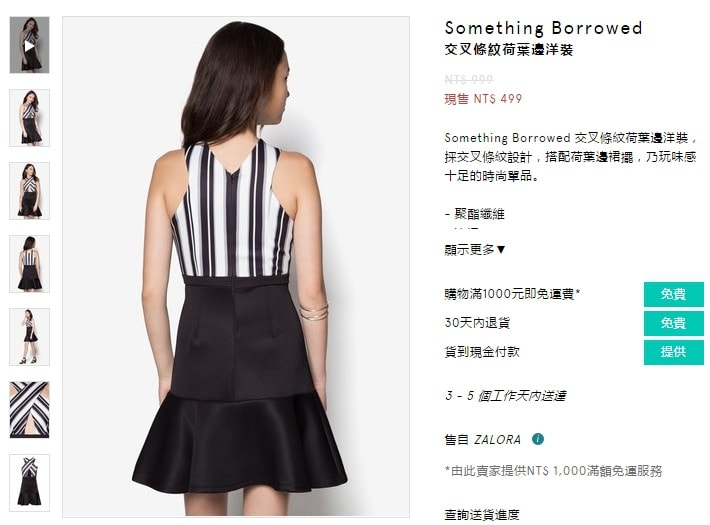
Task: Click the 貨到現金付款 payment text
Action: (482, 352)
